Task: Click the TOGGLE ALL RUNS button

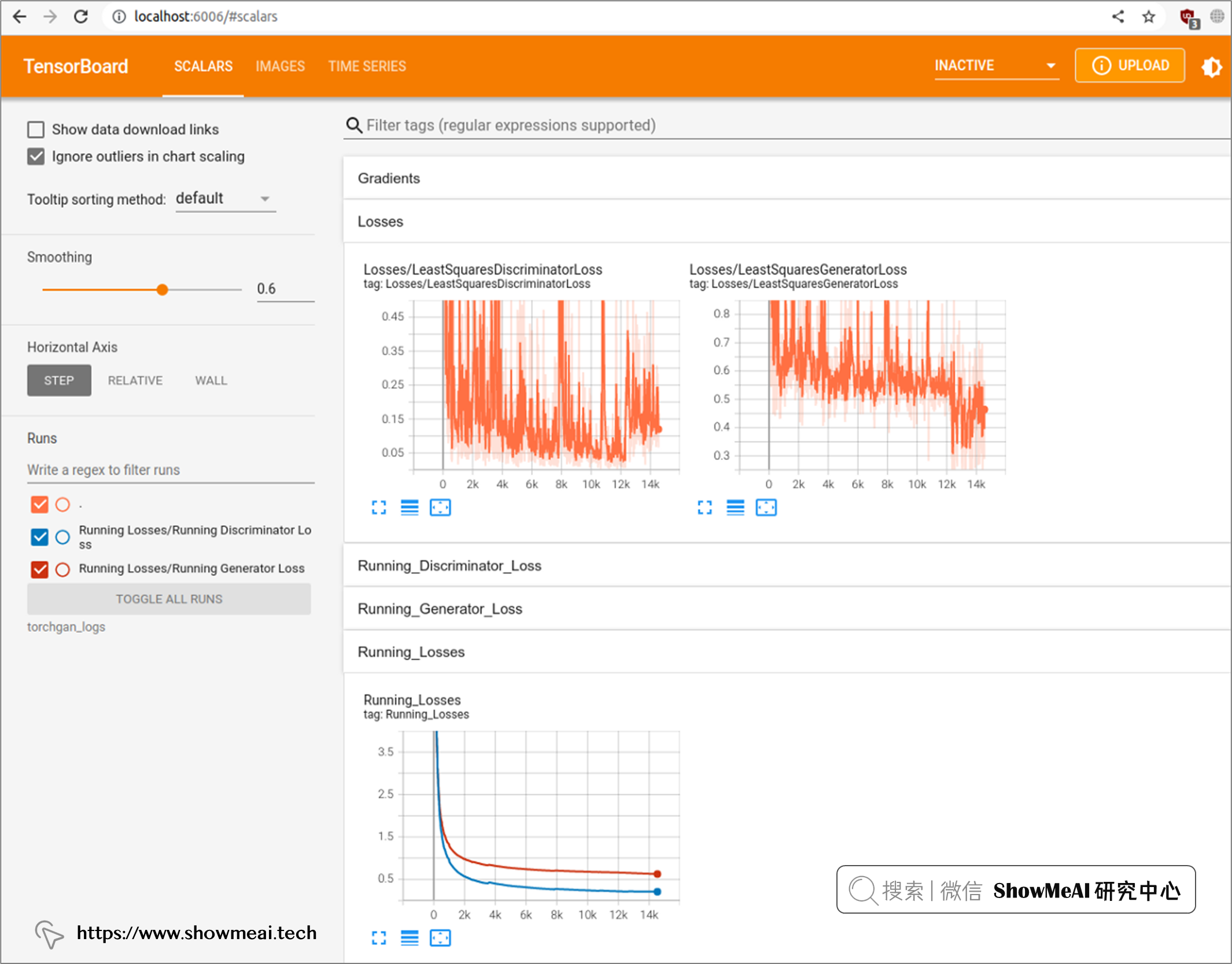Action: [x=169, y=599]
